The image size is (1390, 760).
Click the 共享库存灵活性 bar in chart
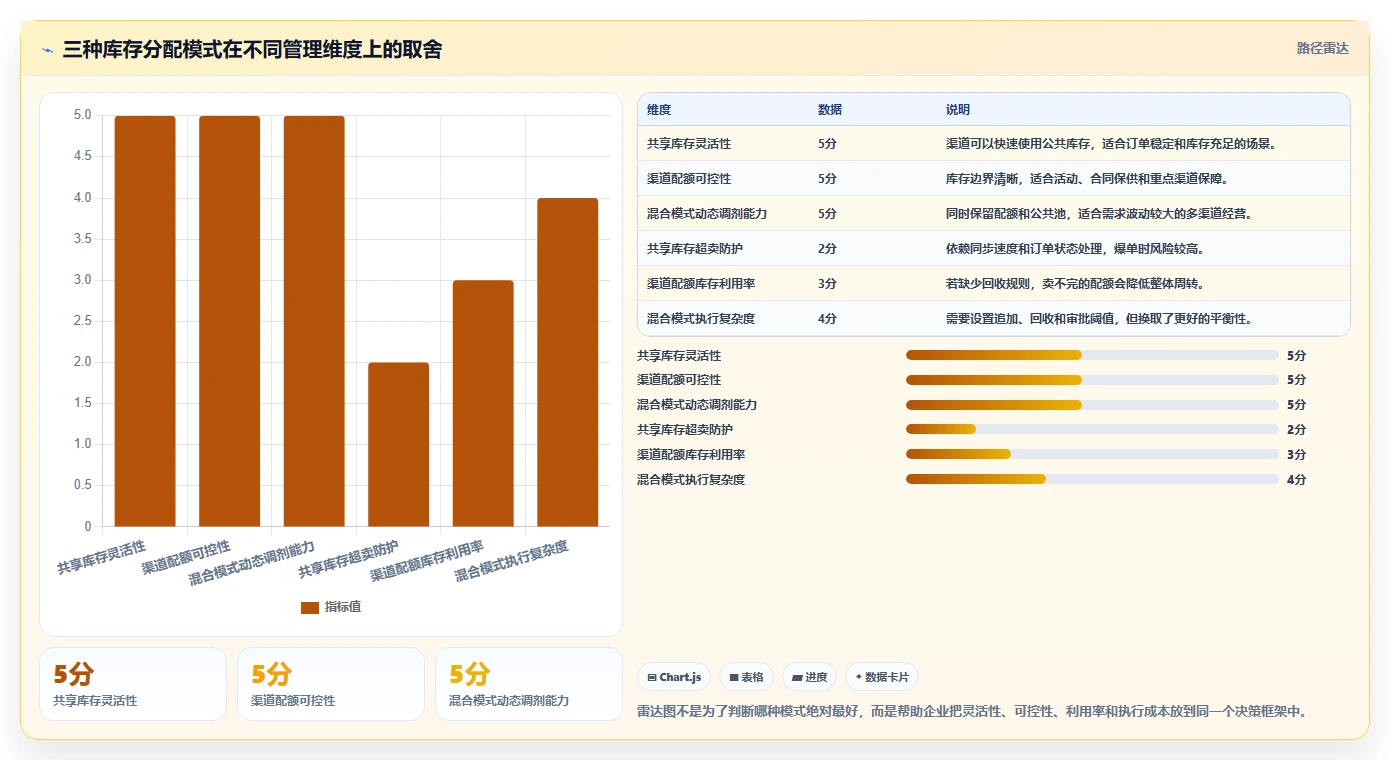145,321
